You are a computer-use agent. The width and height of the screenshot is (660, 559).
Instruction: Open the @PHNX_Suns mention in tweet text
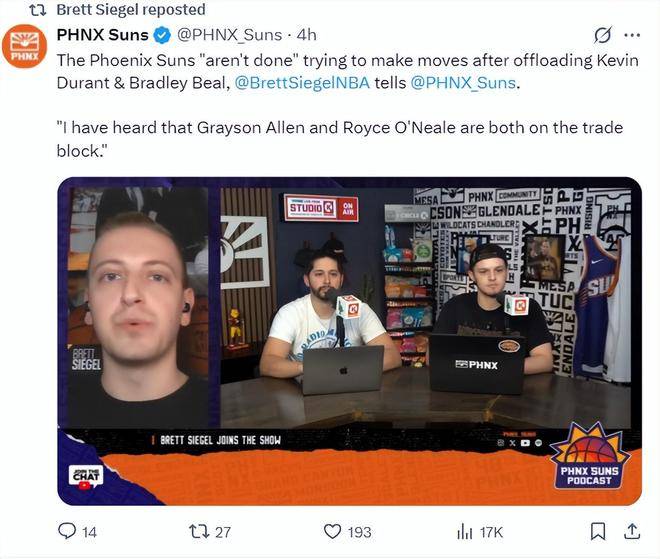pos(463,83)
